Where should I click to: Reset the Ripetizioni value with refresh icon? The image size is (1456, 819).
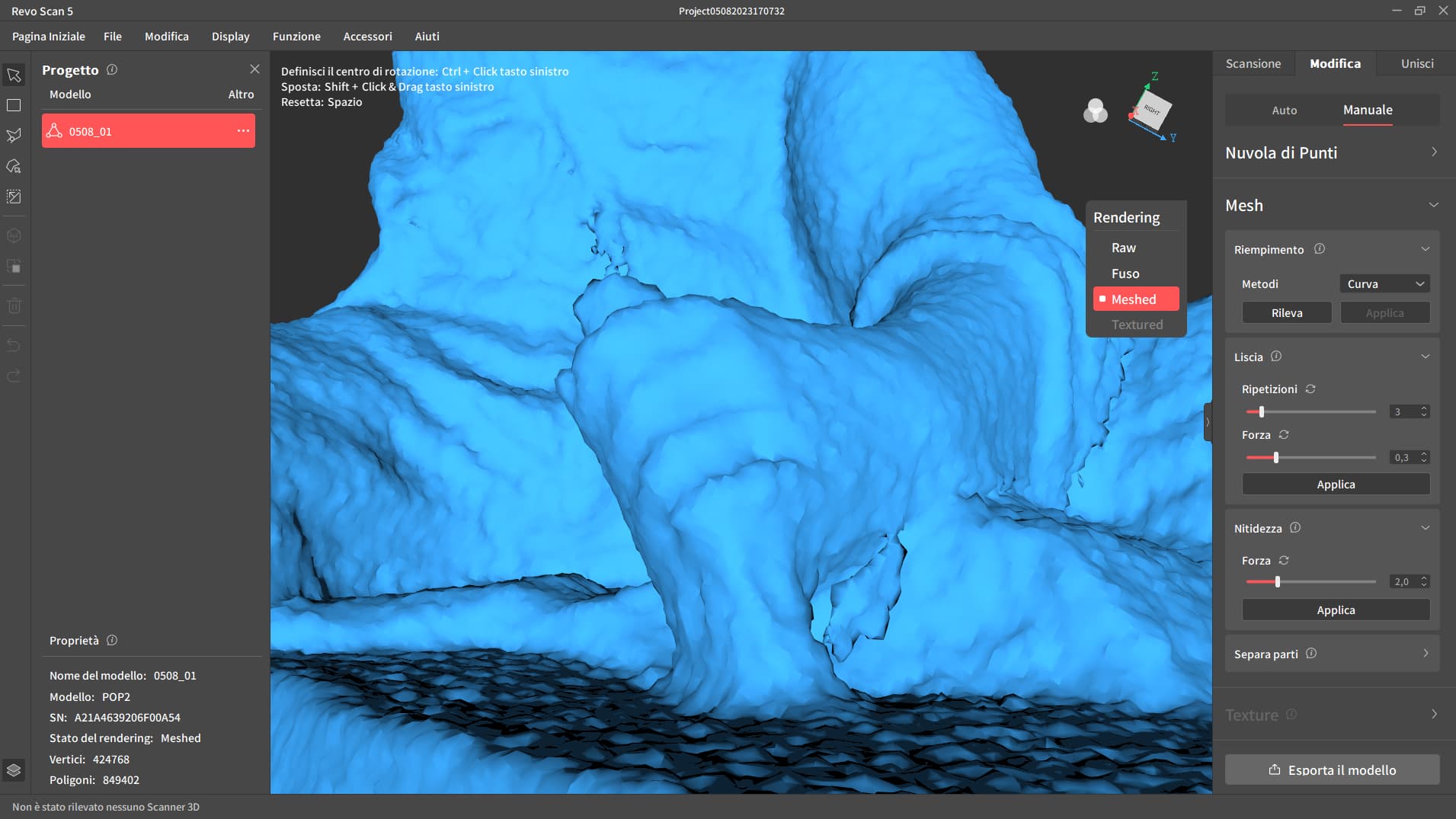point(1310,389)
